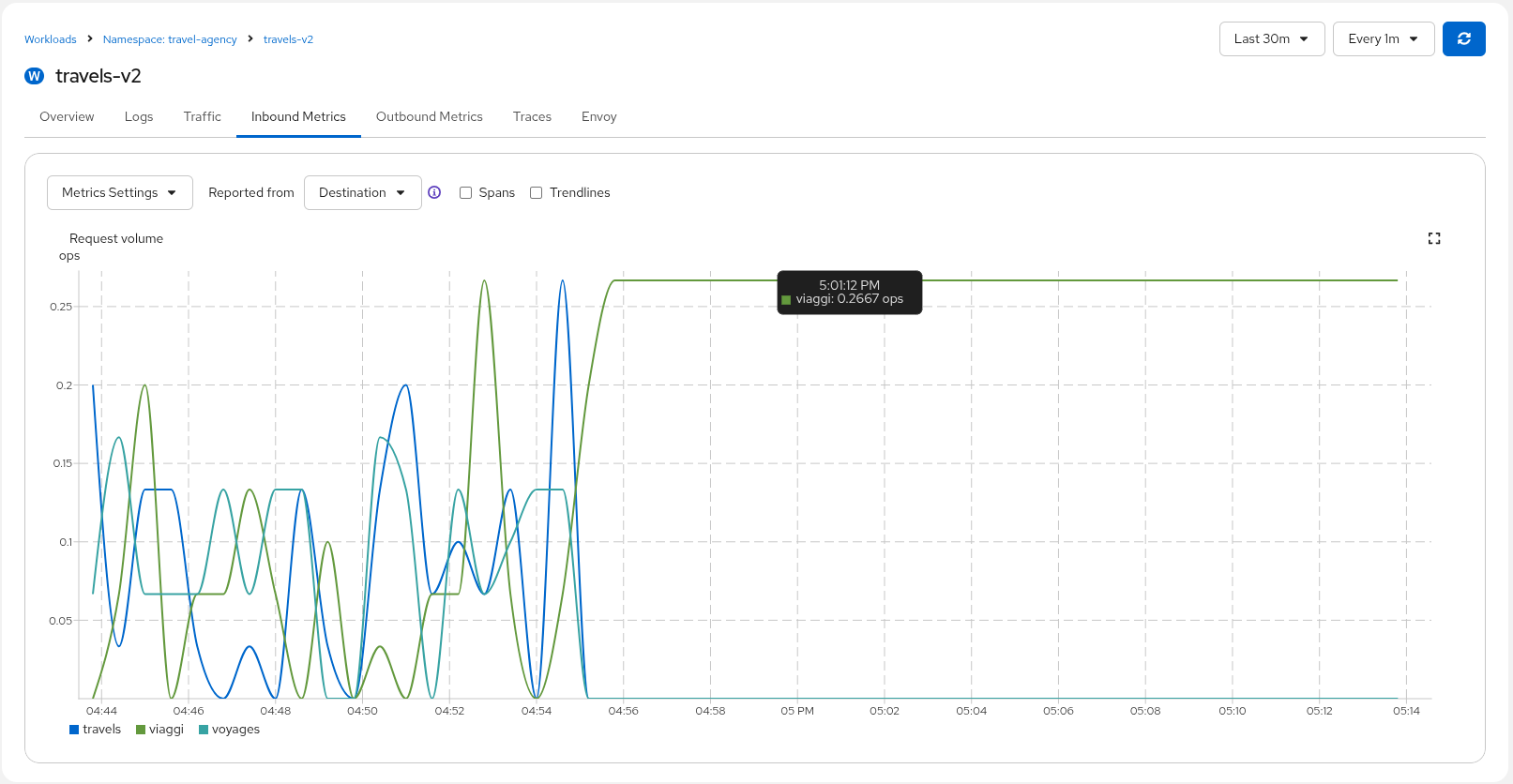The height and width of the screenshot is (784, 1513).
Task: Click the viaggi 0.2667 ops tooltip
Action: pos(850,293)
